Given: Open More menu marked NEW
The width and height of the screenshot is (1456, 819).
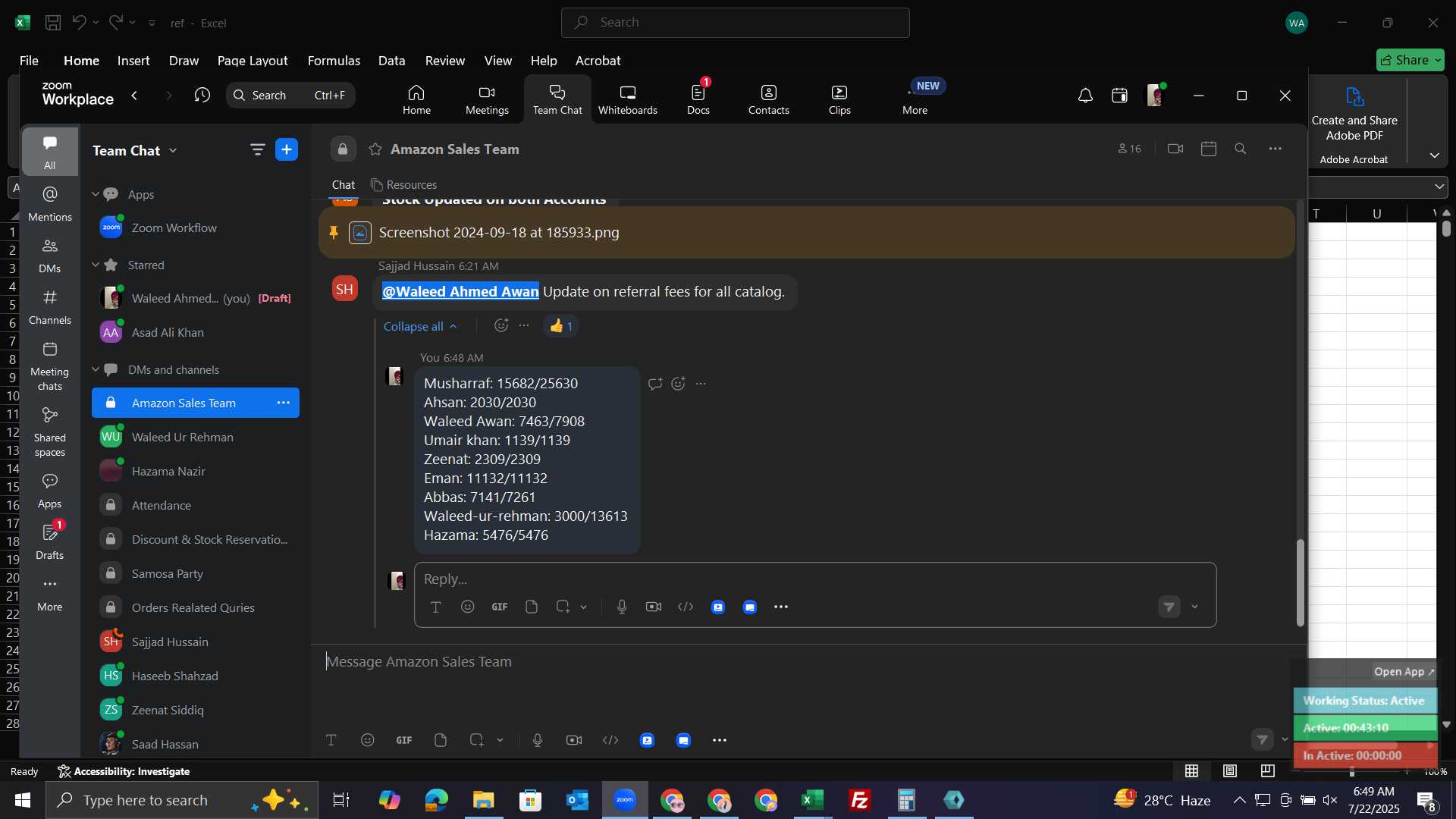Looking at the screenshot, I should pyautogui.click(x=915, y=99).
